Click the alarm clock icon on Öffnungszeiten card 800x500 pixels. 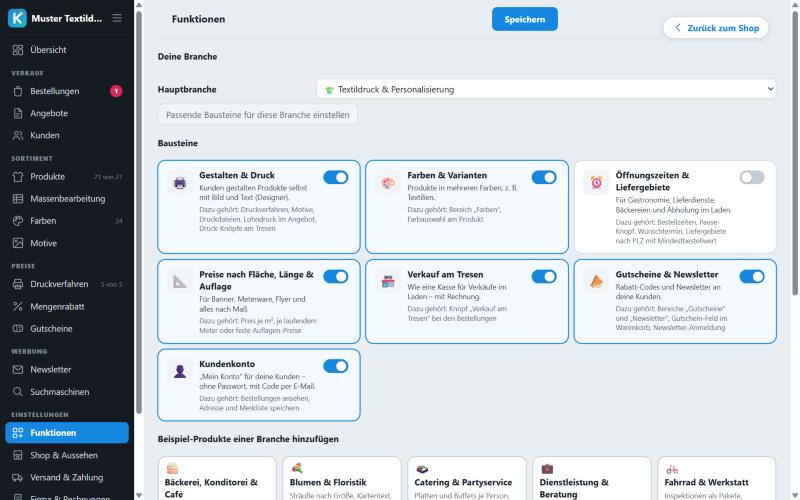[x=596, y=183]
